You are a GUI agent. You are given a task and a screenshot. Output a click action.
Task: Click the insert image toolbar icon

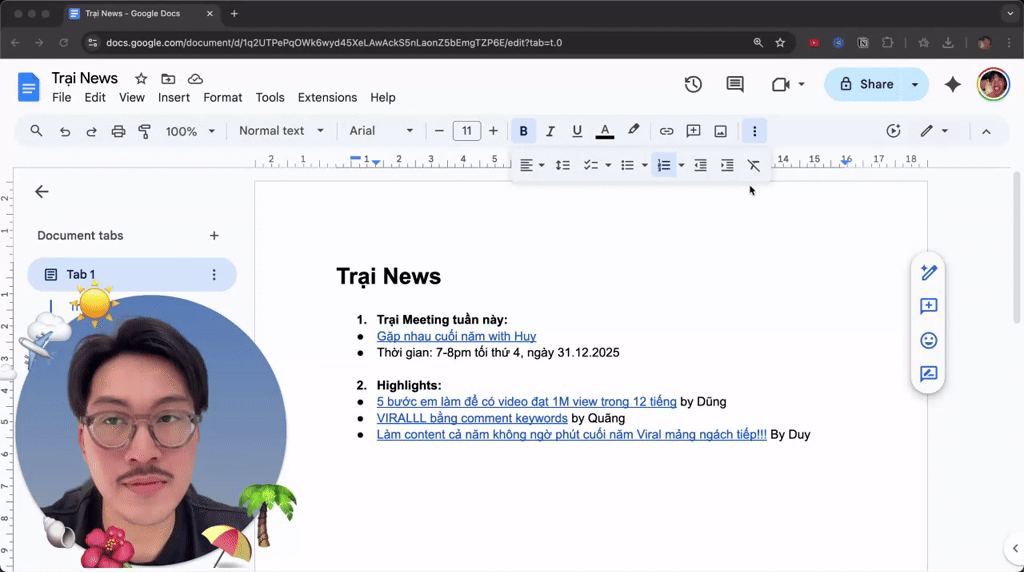[720, 131]
